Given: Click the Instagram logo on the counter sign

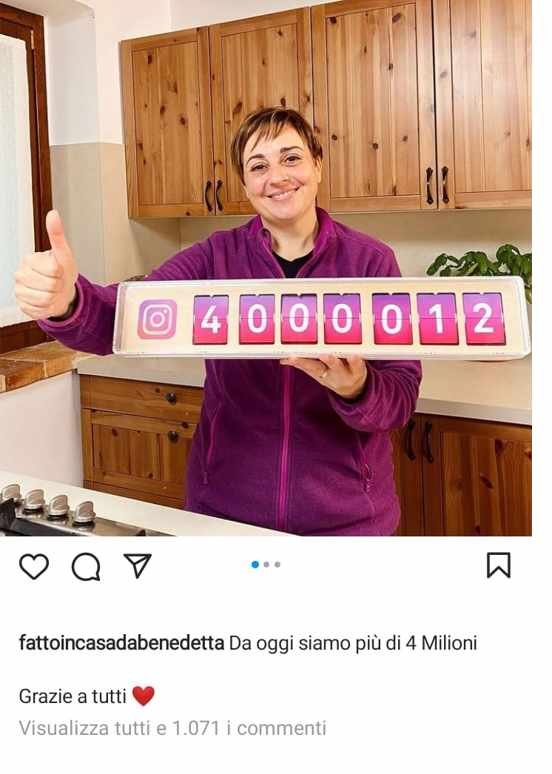Looking at the screenshot, I should (157, 319).
